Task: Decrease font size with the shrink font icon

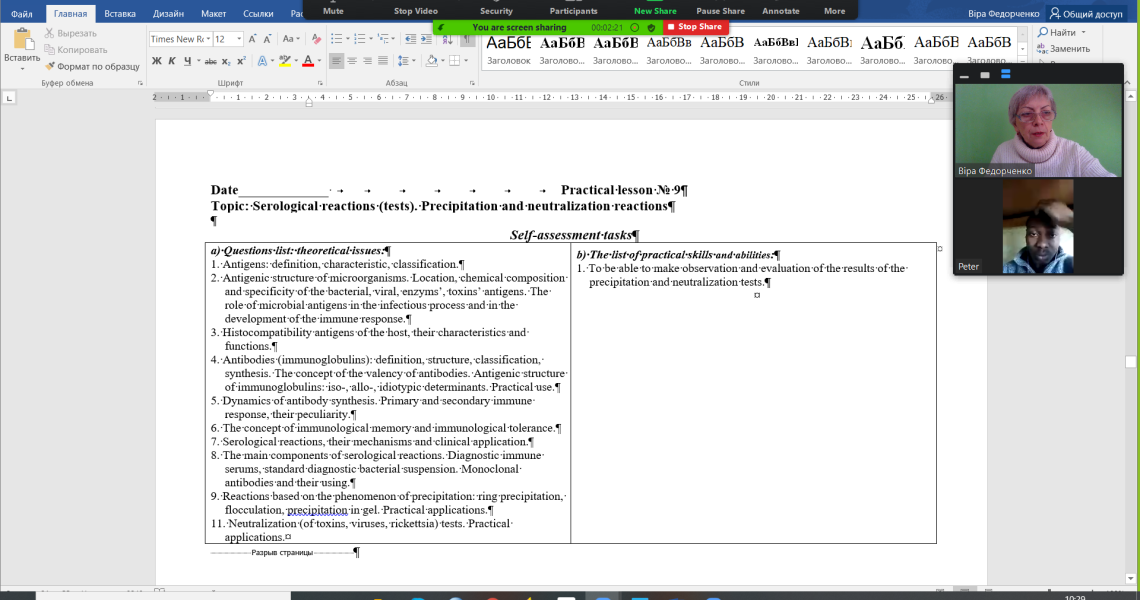Action: (x=268, y=39)
